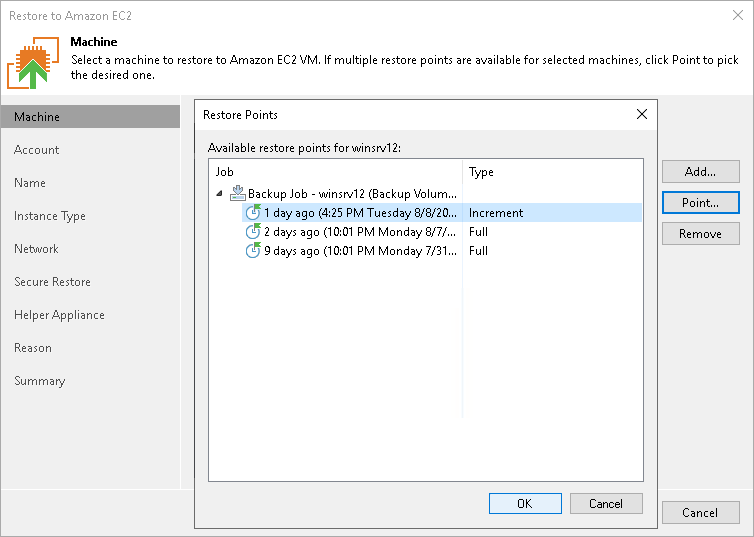This screenshot has width=754, height=537.
Task: Click restore point icon for 1 day ago
Action: 253,212
